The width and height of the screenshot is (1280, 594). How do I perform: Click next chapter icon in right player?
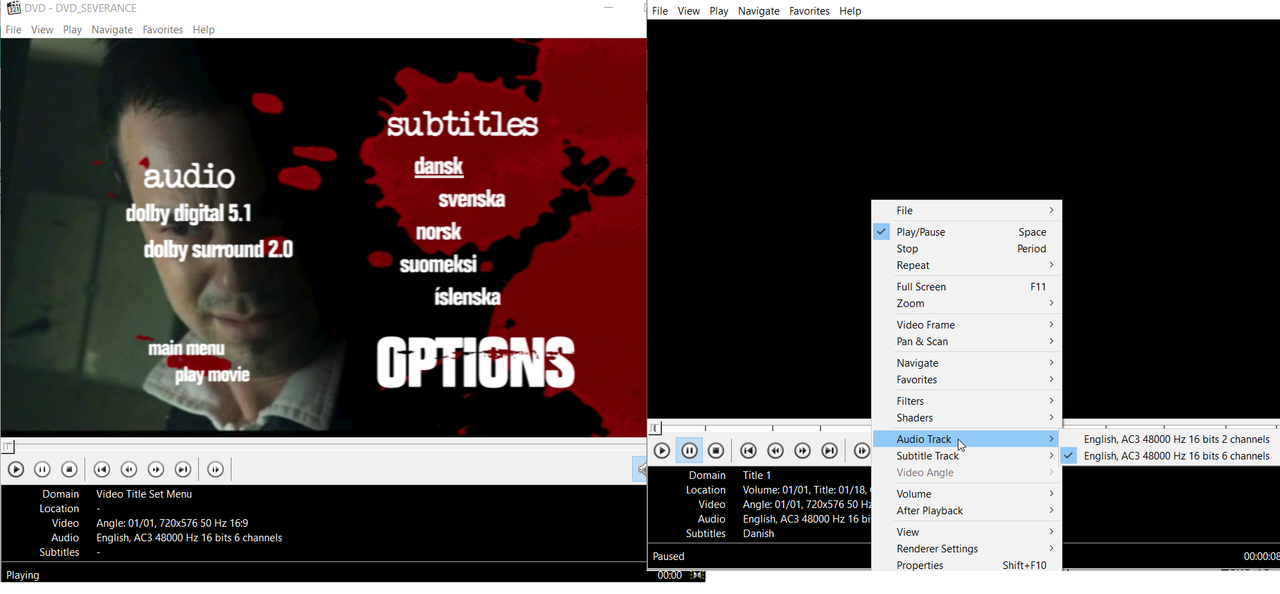[x=829, y=451]
